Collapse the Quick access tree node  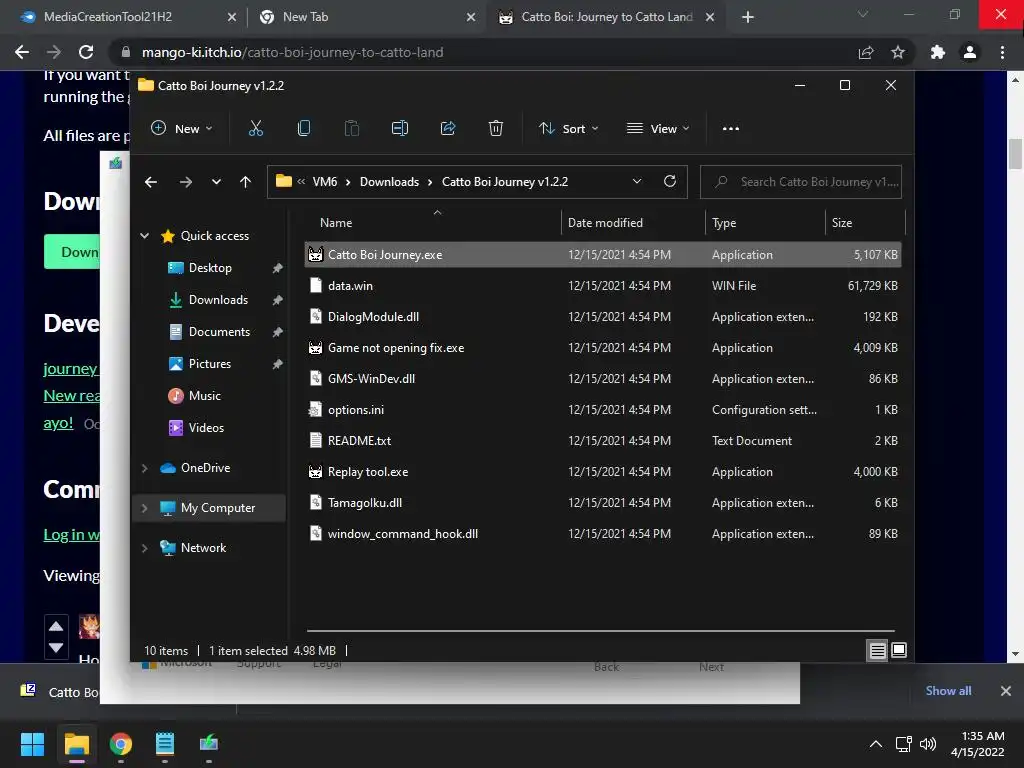pos(144,236)
